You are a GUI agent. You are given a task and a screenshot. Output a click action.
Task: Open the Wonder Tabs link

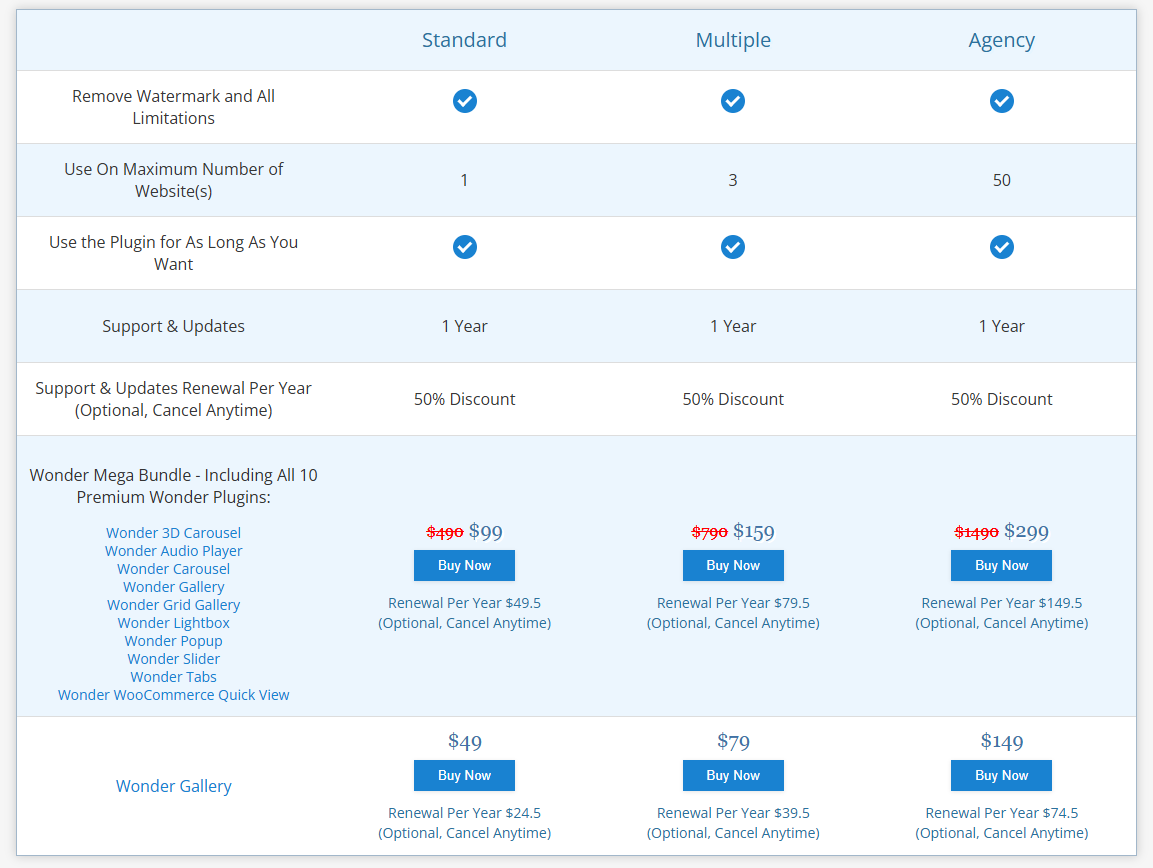click(x=174, y=677)
